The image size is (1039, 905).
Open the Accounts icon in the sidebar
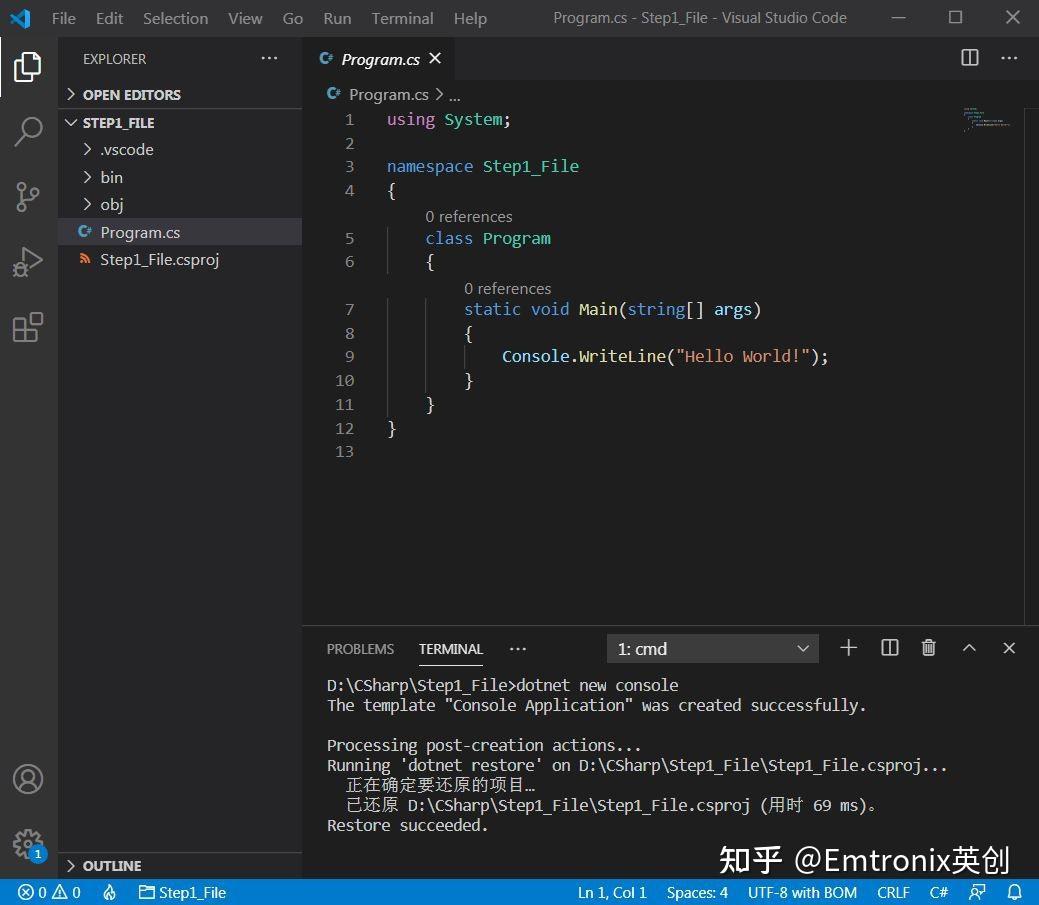(x=27, y=779)
